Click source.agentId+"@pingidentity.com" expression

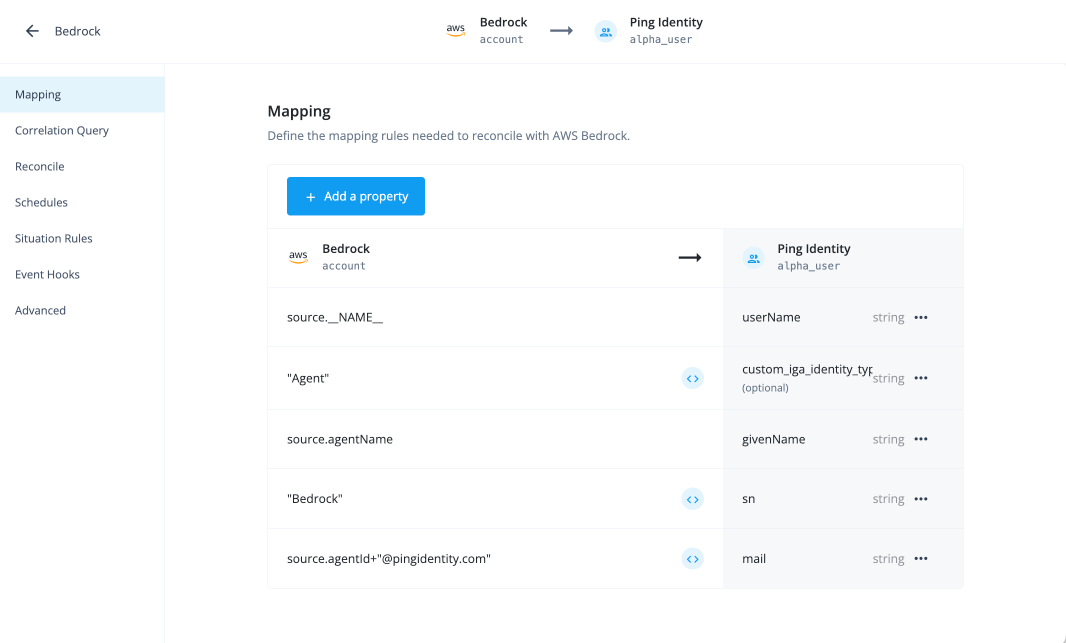pos(389,559)
